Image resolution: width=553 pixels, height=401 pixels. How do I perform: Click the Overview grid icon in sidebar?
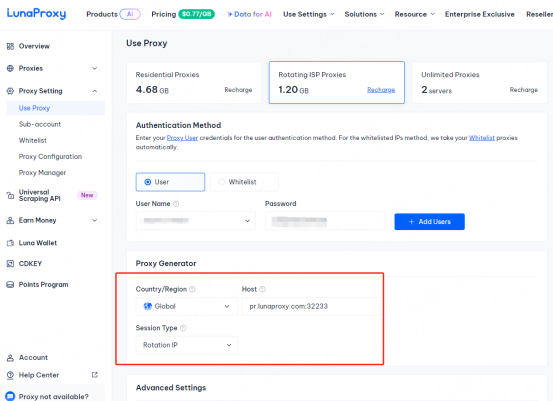(10, 46)
